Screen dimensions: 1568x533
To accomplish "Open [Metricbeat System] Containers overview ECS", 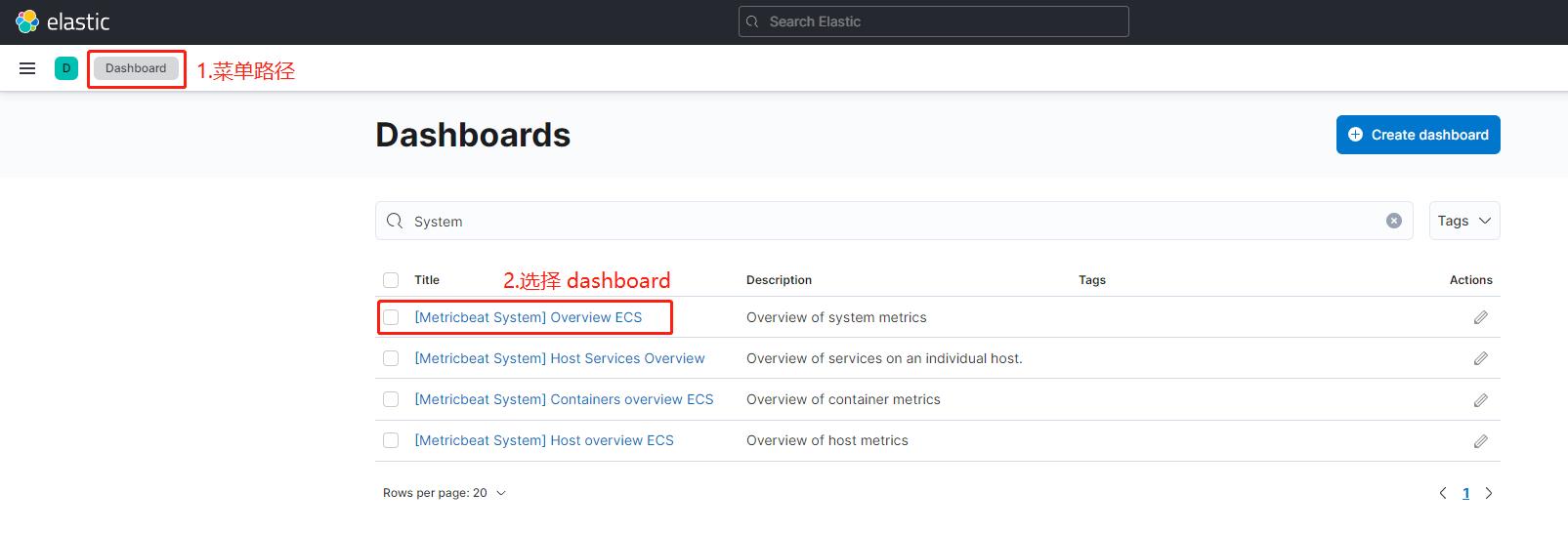I will click(x=564, y=399).
